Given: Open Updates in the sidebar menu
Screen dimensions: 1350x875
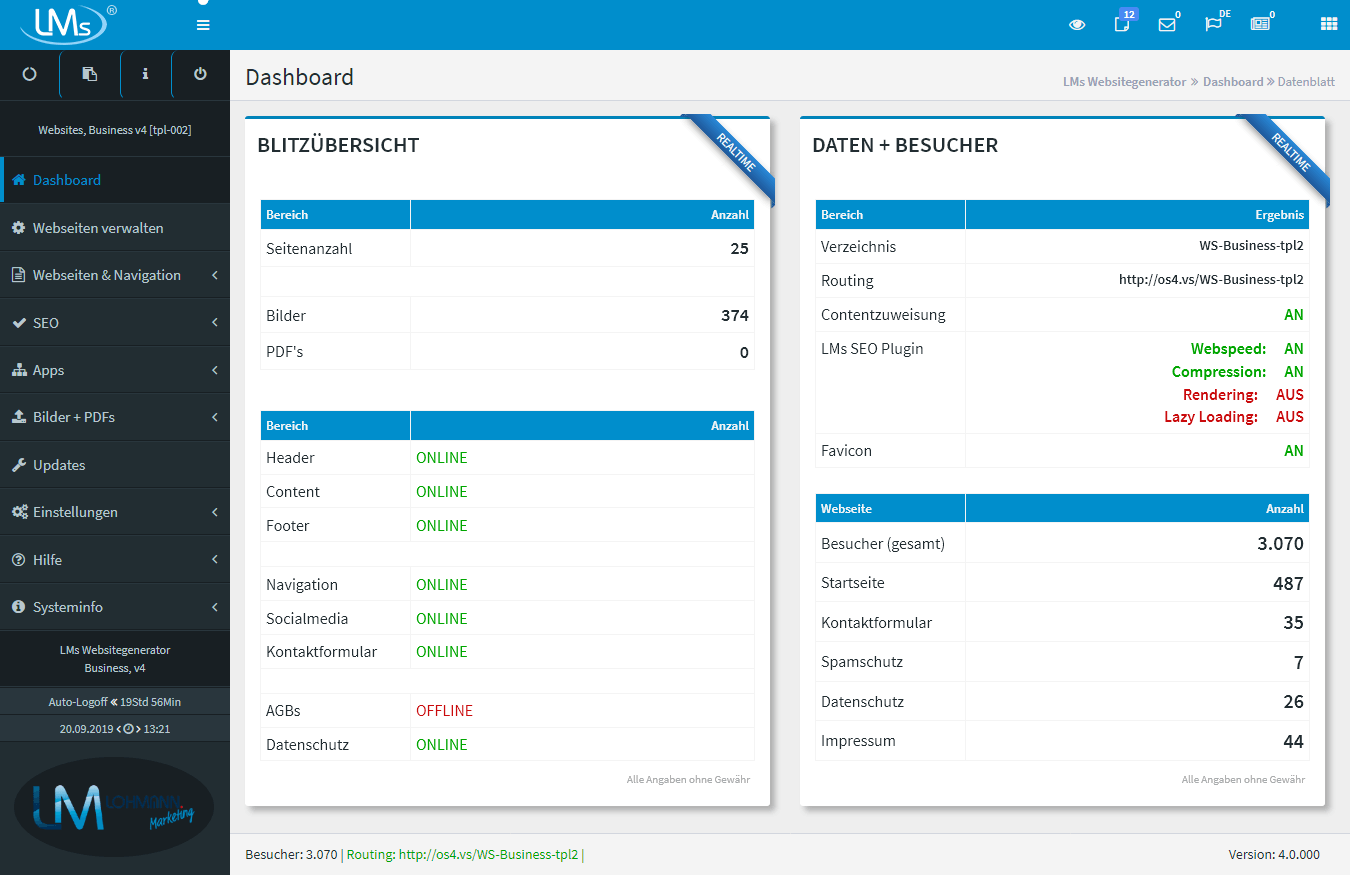Looking at the screenshot, I should pyautogui.click(x=59, y=465).
